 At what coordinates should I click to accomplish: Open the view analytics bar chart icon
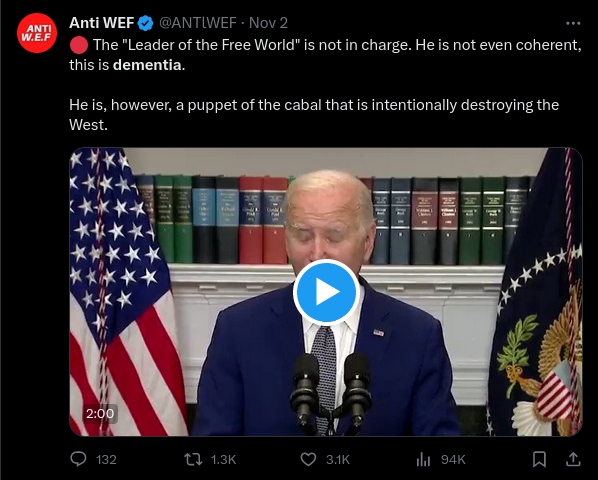(x=423, y=459)
